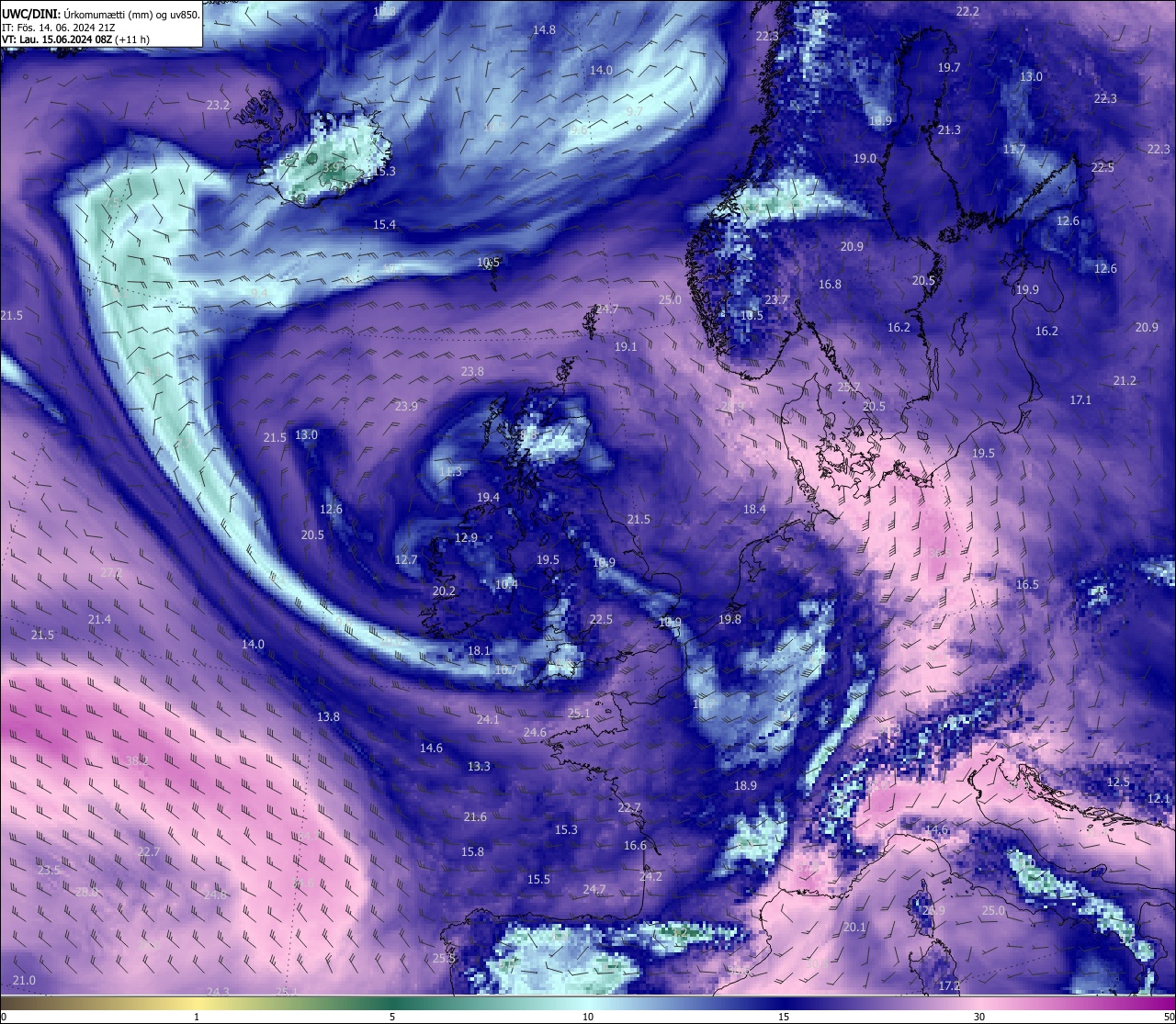Click the map value '23.8'
The width and height of the screenshot is (1176, 1024).
(472, 372)
